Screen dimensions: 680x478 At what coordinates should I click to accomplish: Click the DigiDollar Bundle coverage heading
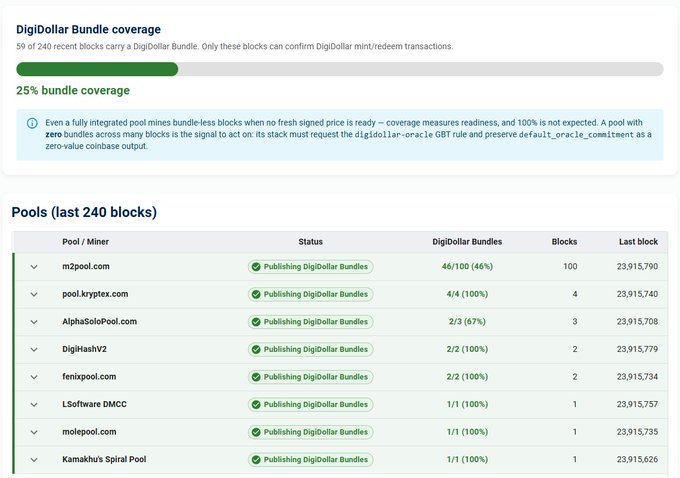[88, 29]
